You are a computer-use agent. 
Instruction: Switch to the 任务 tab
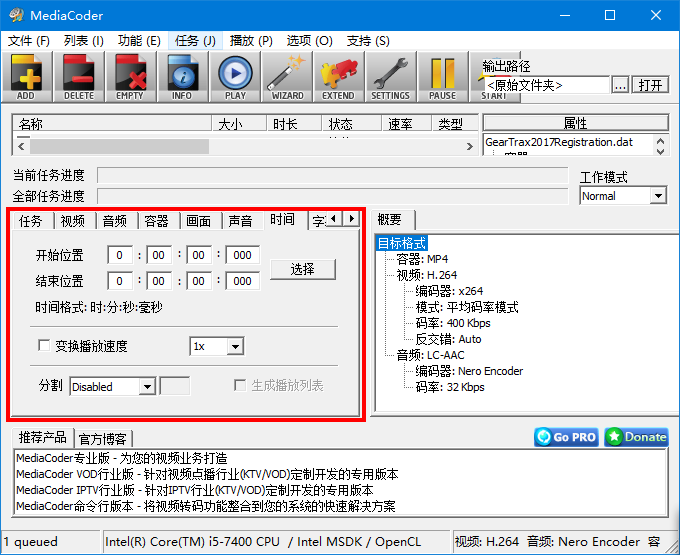pos(31,221)
